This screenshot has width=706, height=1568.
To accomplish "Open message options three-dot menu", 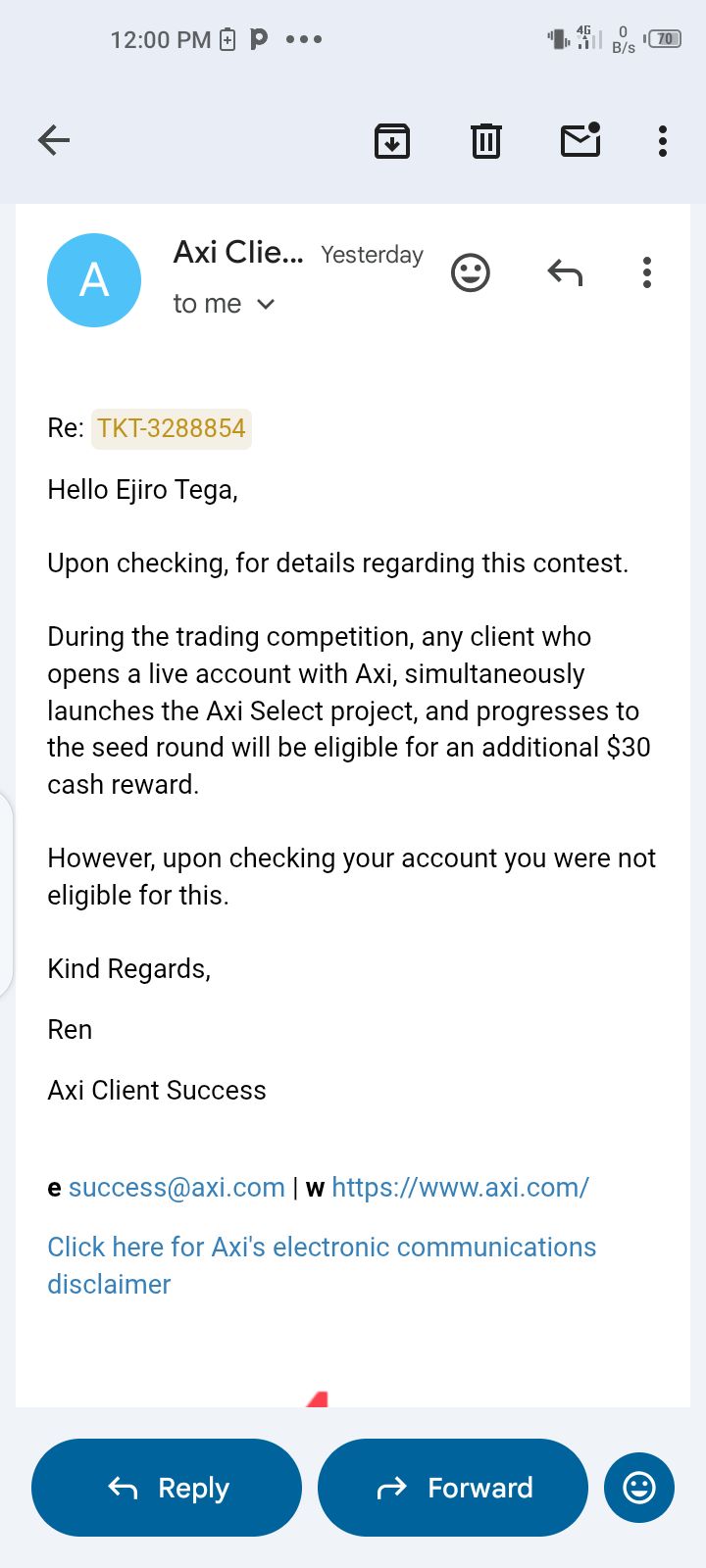I will 647,272.
